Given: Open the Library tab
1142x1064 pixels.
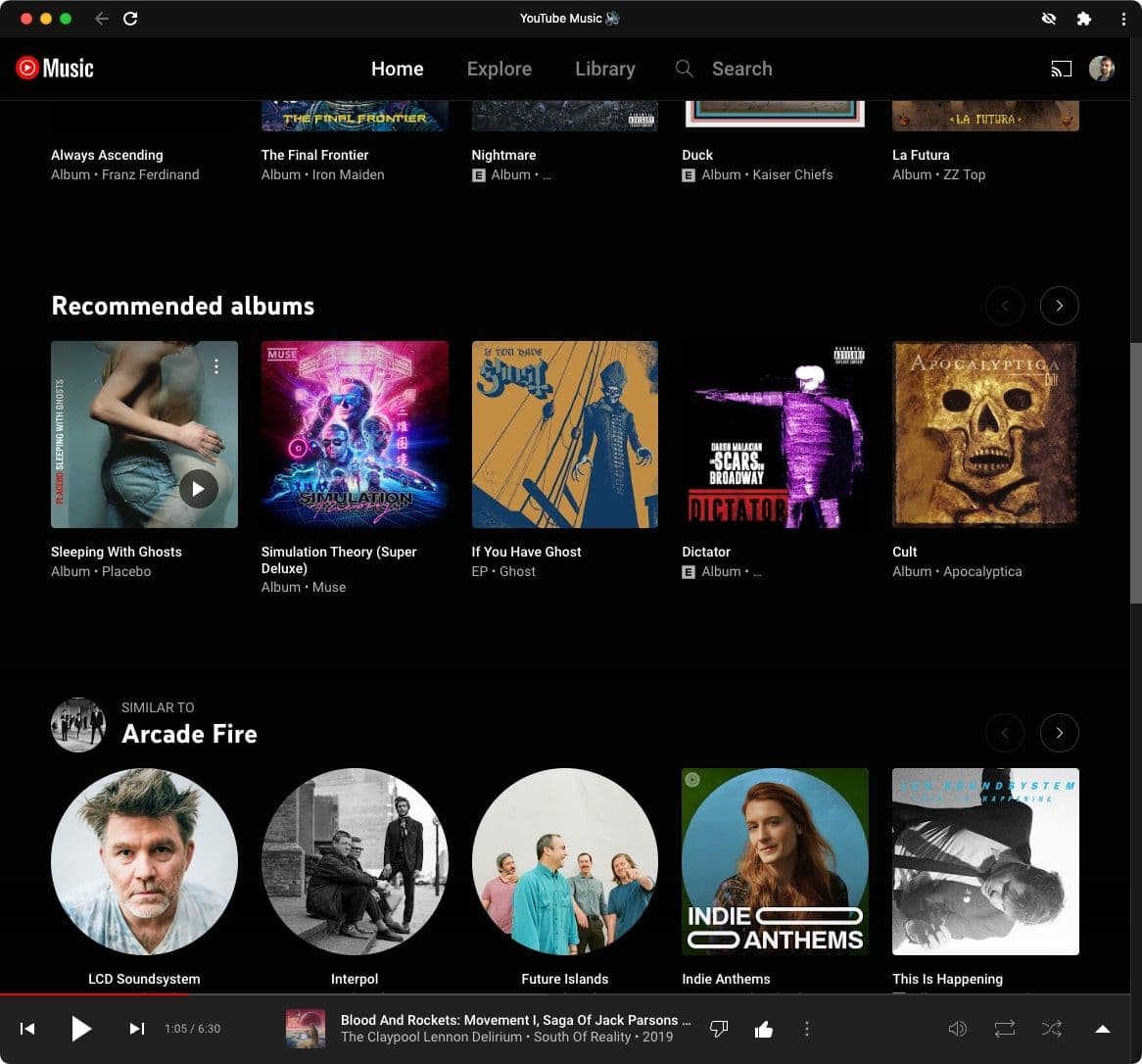Looking at the screenshot, I should point(604,69).
